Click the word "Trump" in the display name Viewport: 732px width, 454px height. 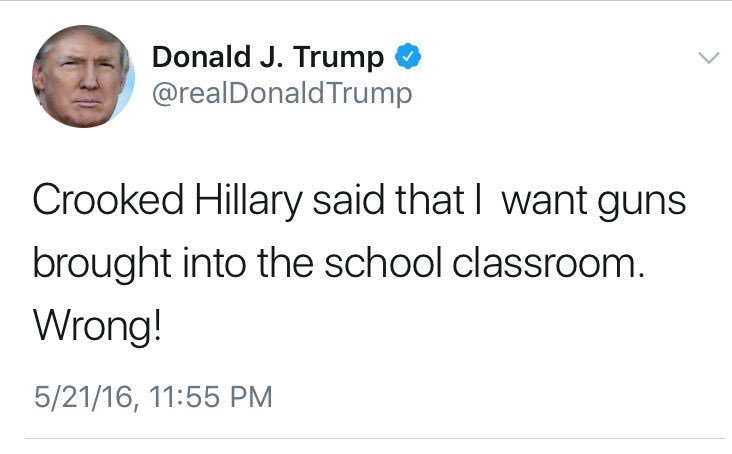click(338, 59)
